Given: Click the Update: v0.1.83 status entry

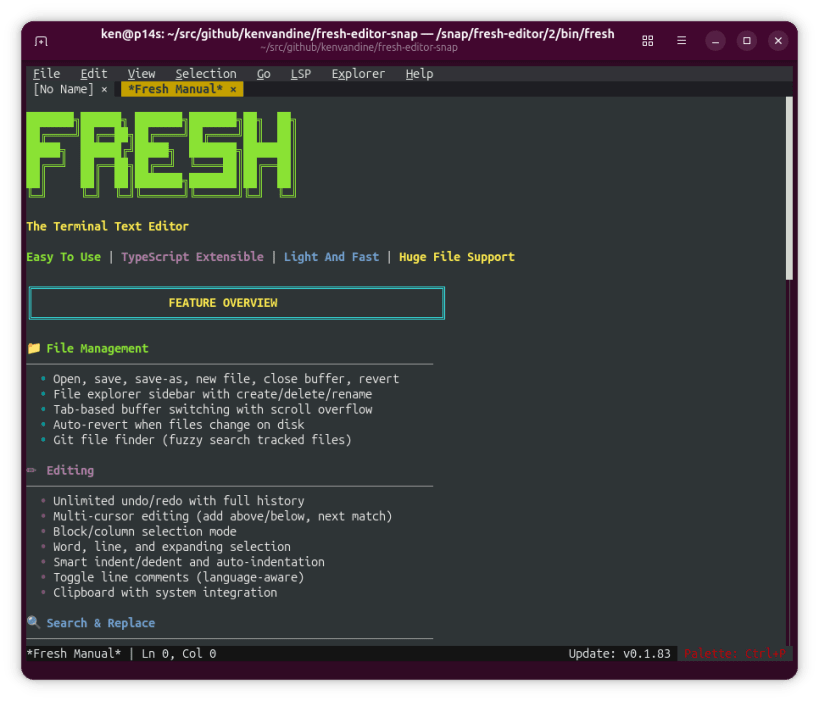Looking at the screenshot, I should [619, 653].
